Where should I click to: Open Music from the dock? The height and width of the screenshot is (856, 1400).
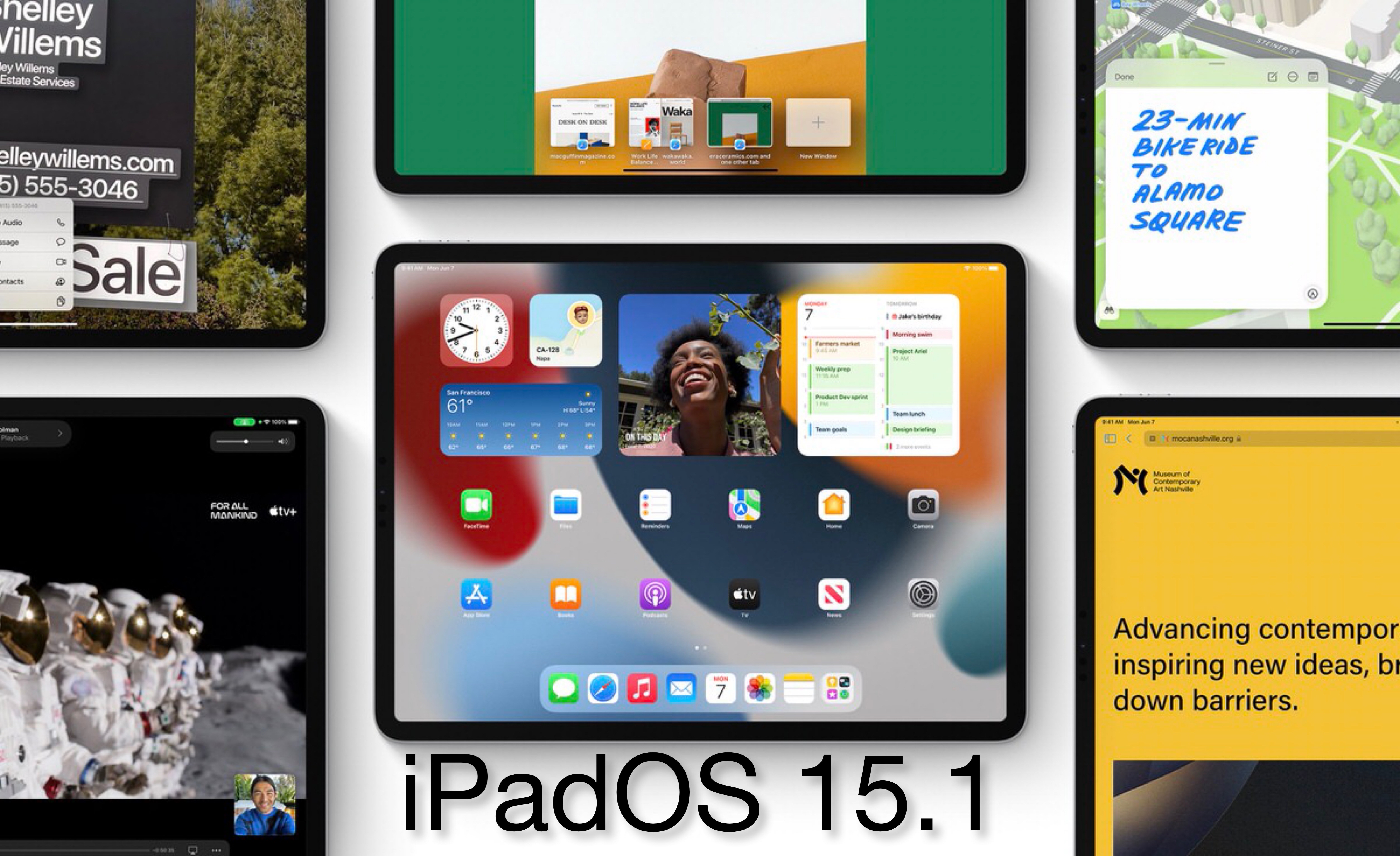click(x=642, y=689)
